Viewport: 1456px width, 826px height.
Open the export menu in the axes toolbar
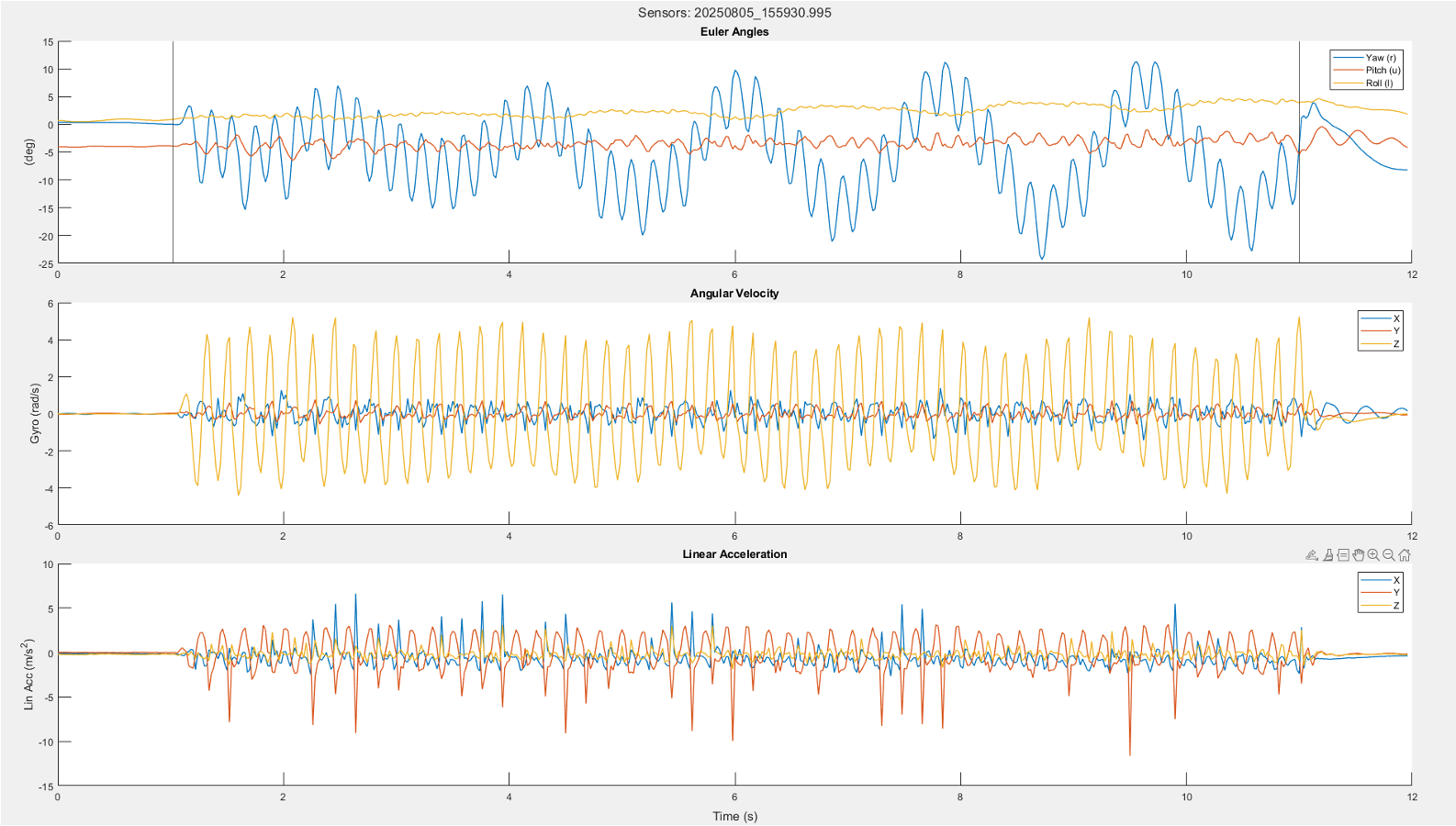(x=1312, y=555)
